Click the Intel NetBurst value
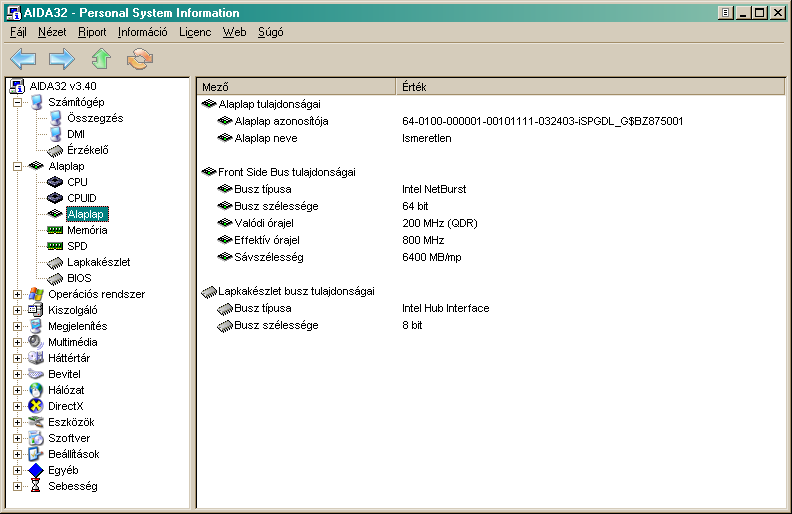This screenshot has height=514, width=792. tap(434, 189)
